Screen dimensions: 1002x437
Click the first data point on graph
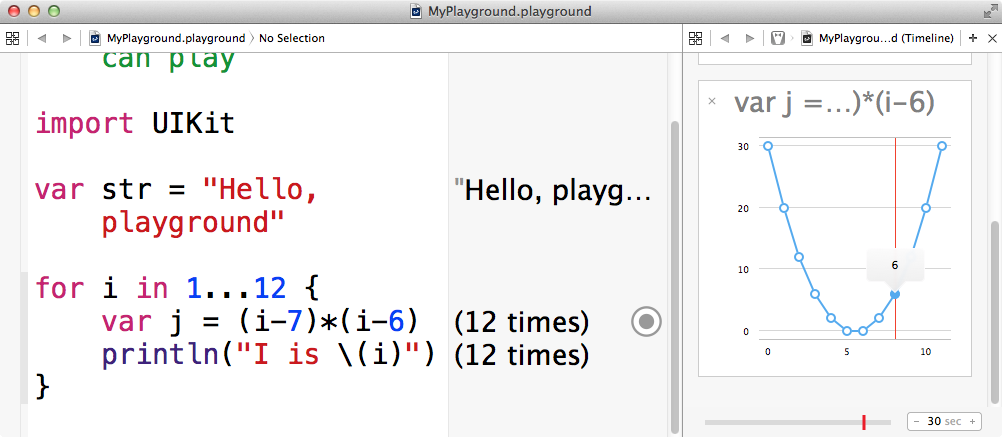tap(768, 146)
